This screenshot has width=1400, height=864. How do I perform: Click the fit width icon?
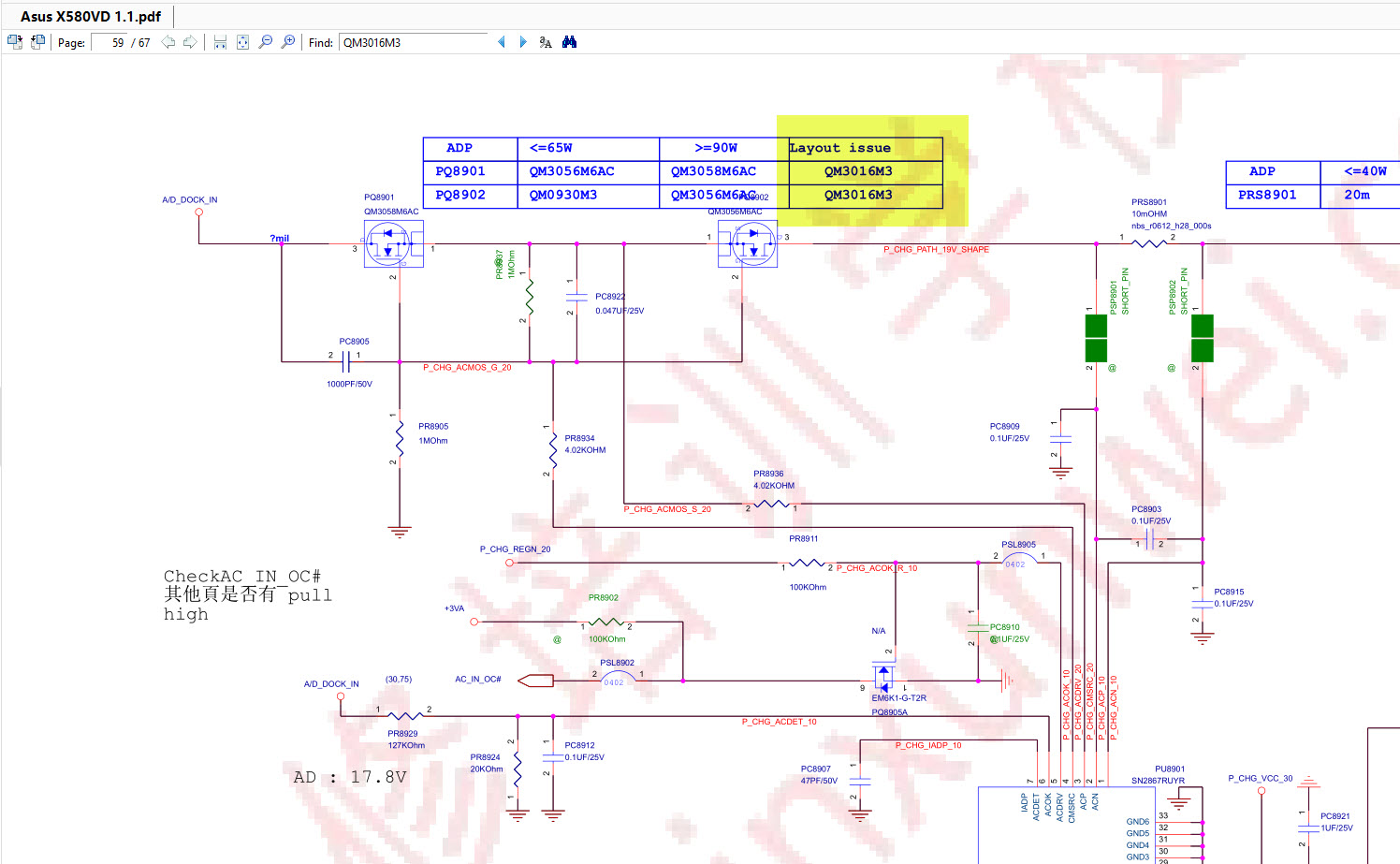220,42
